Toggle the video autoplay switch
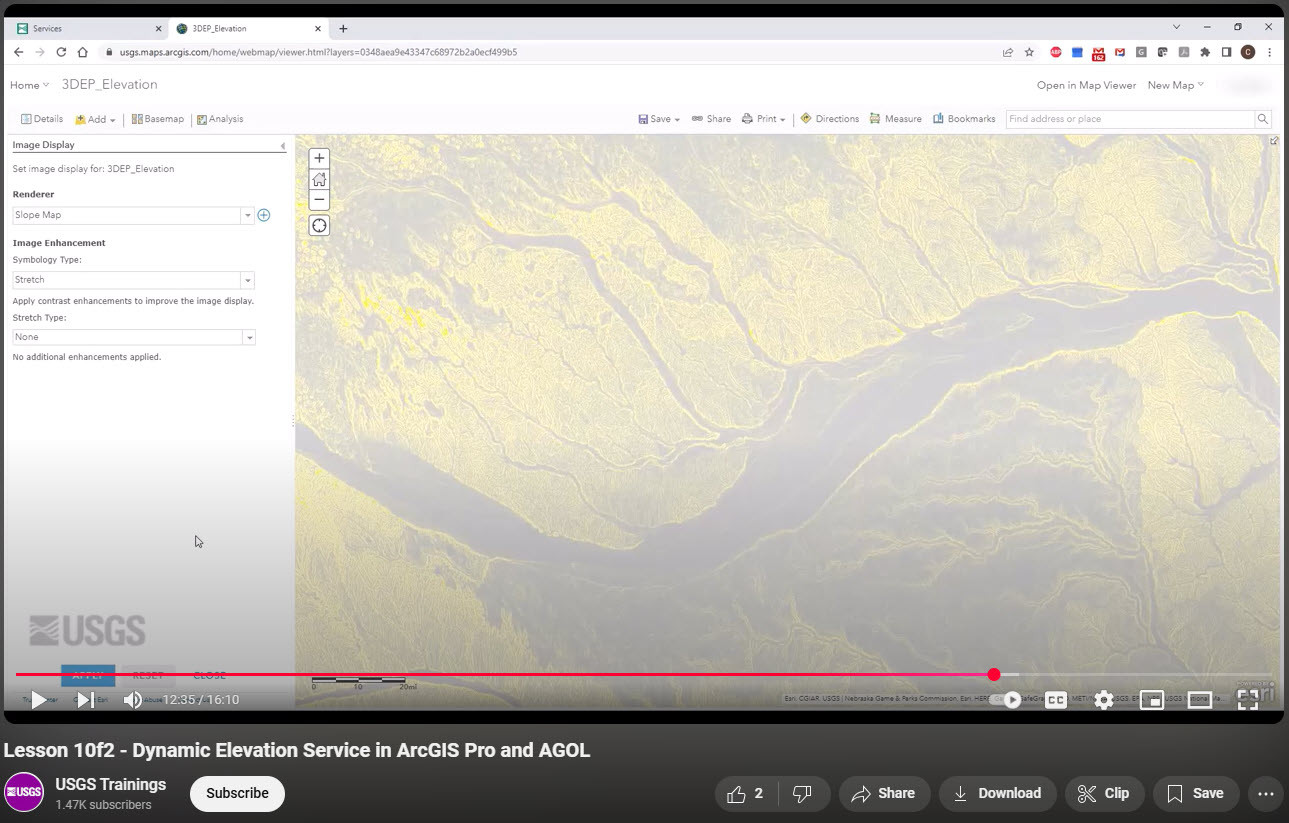The width and height of the screenshot is (1289, 823). [1007, 700]
